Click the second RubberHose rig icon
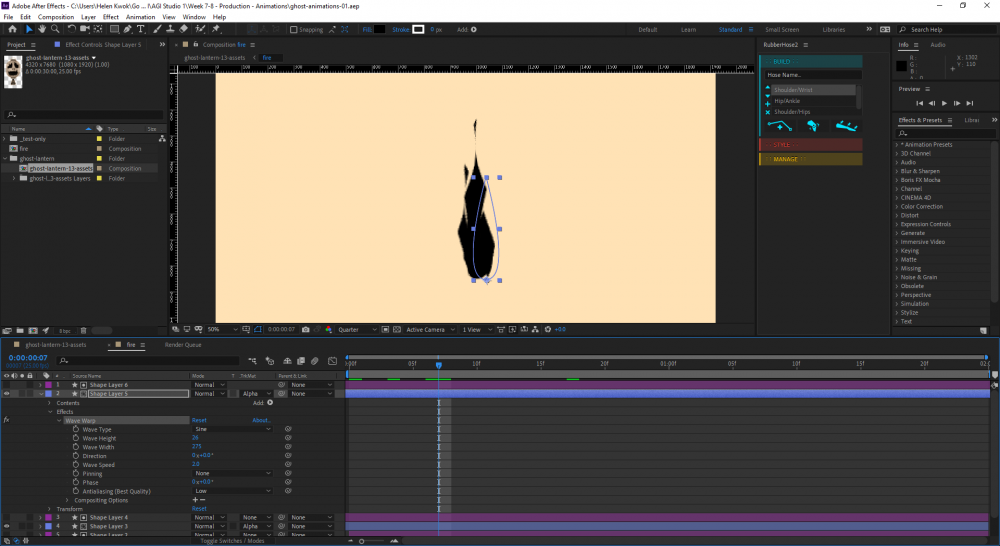This screenshot has height=546, width=1000. click(812, 126)
